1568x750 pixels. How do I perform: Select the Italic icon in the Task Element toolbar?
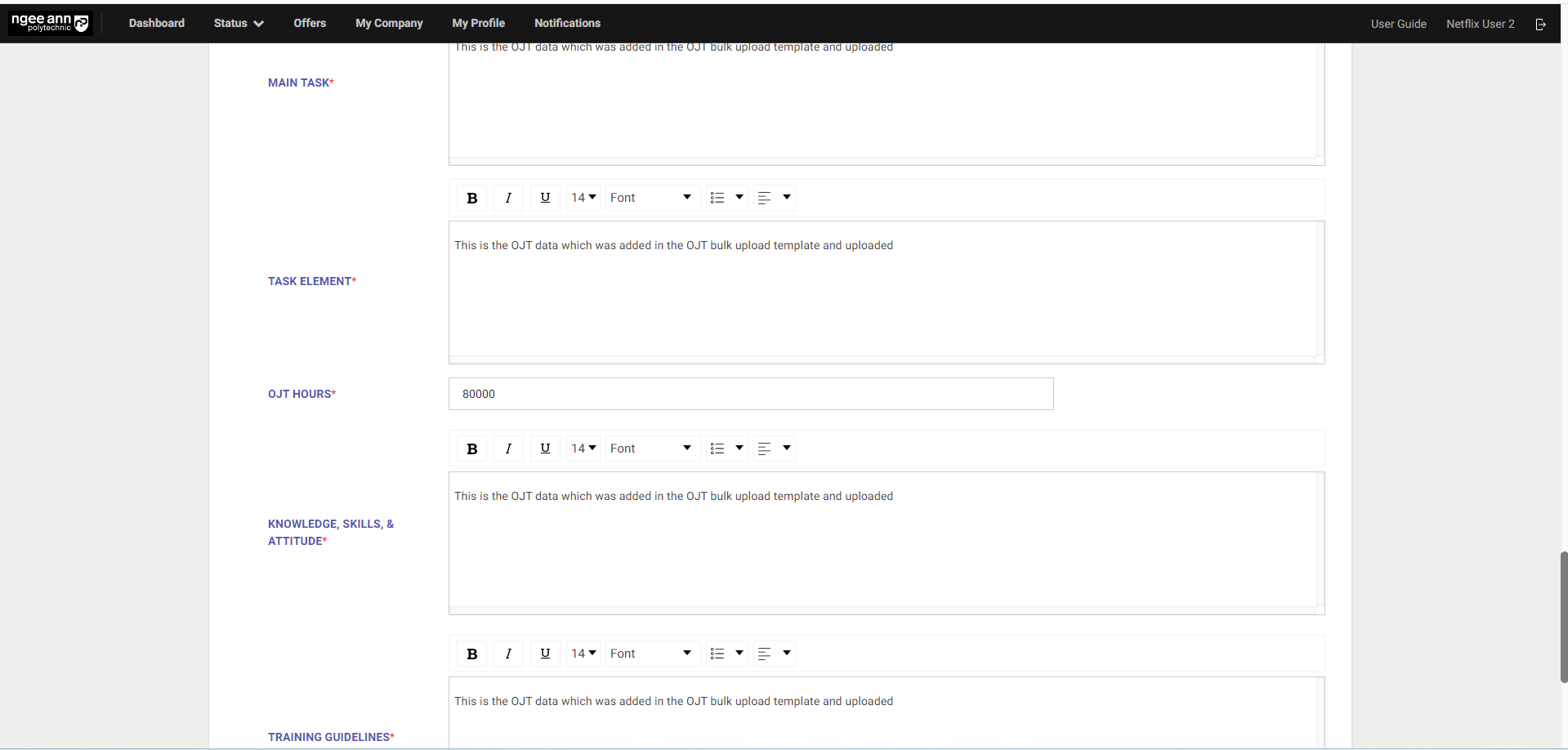508,197
